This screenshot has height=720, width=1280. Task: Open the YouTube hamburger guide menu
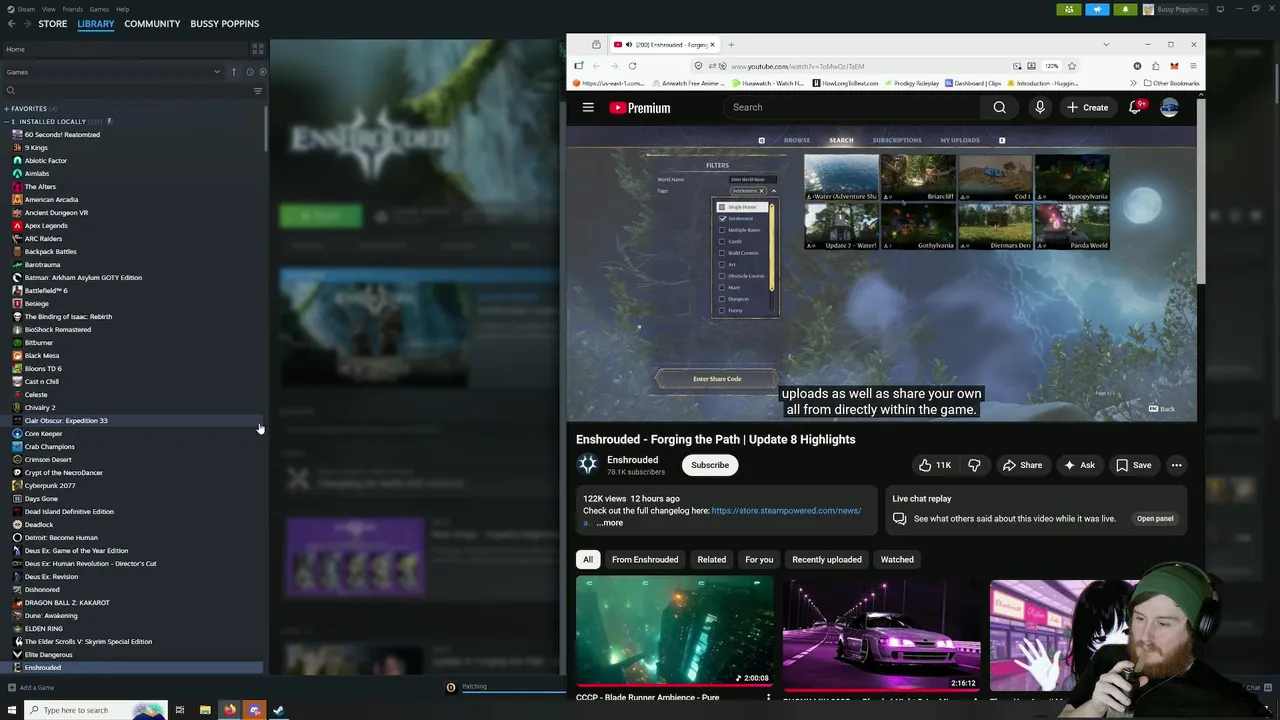pyautogui.click(x=588, y=107)
